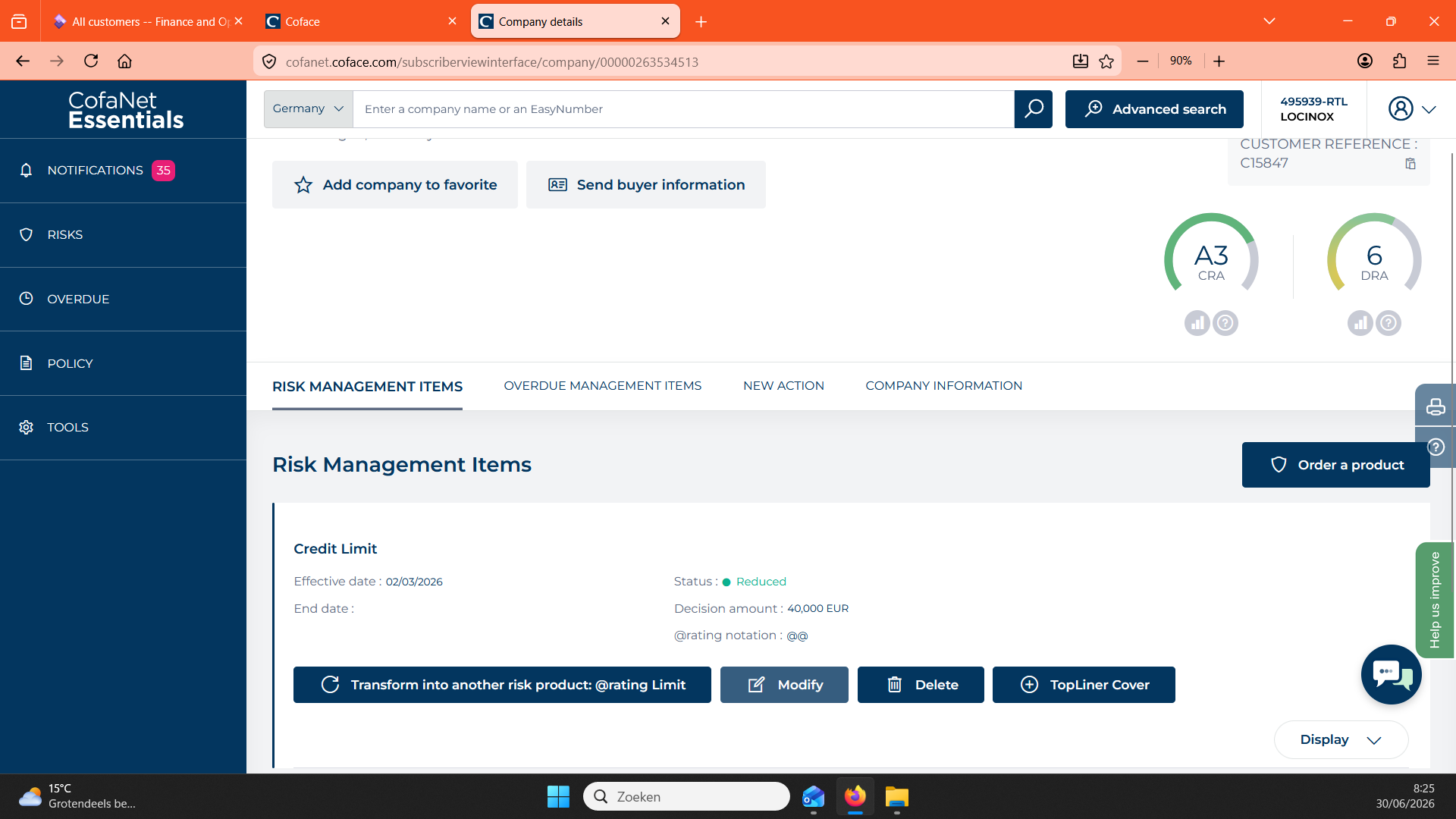Open the New Action tab
Screen dimensions: 1456x819
click(783, 386)
